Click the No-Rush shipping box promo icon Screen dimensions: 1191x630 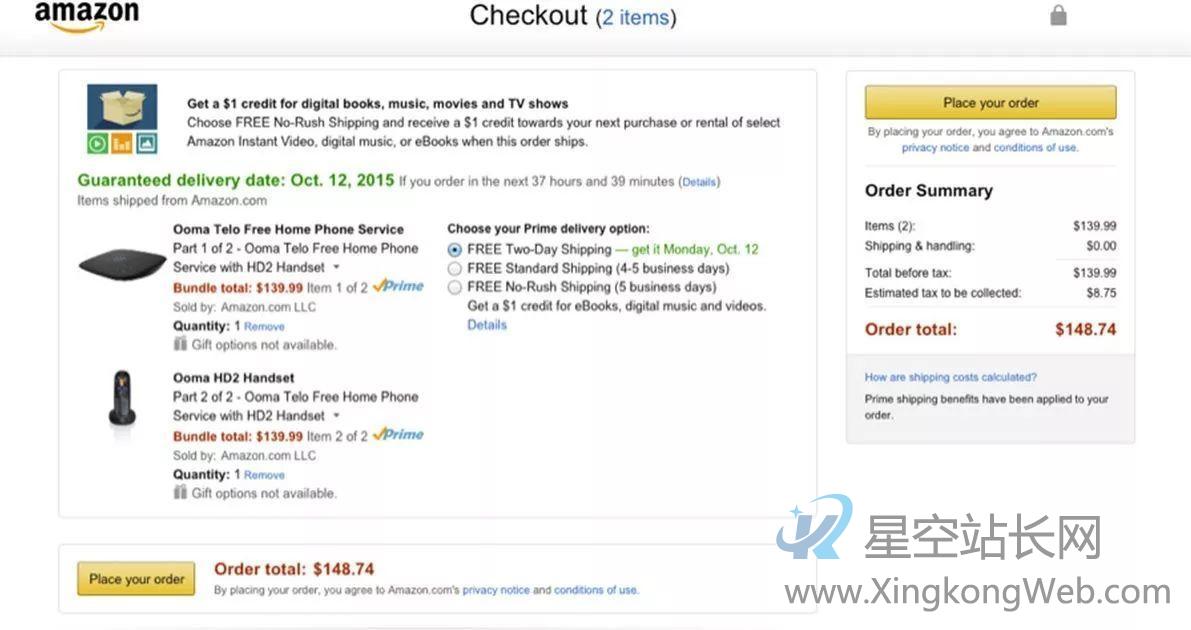[122, 119]
